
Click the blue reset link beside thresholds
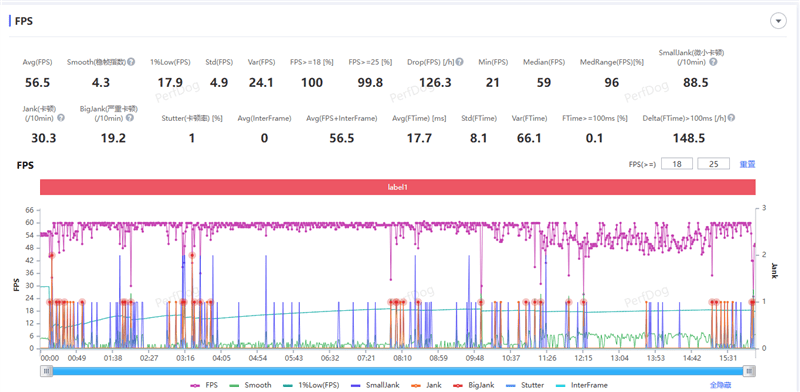point(747,164)
